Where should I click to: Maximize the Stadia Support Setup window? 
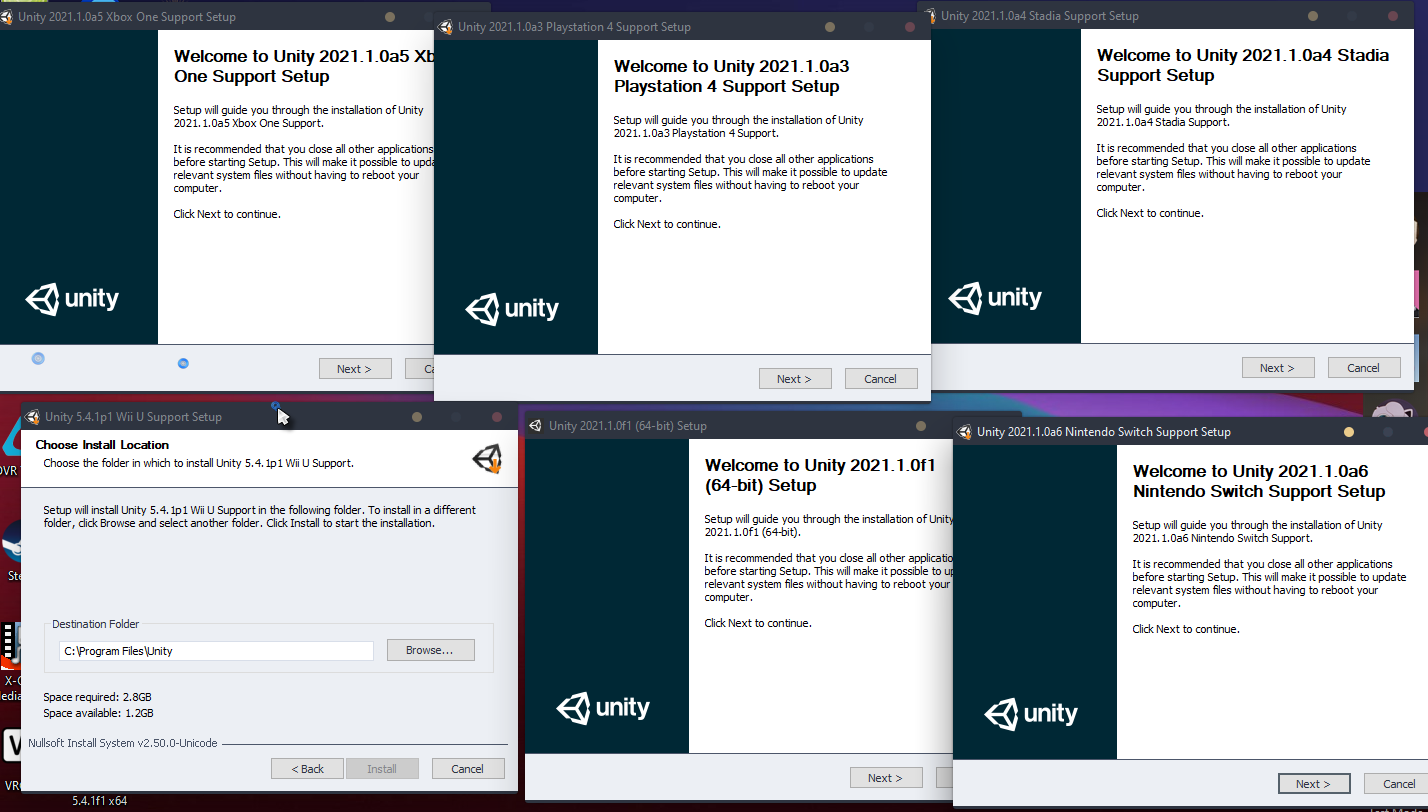[x=1350, y=16]
